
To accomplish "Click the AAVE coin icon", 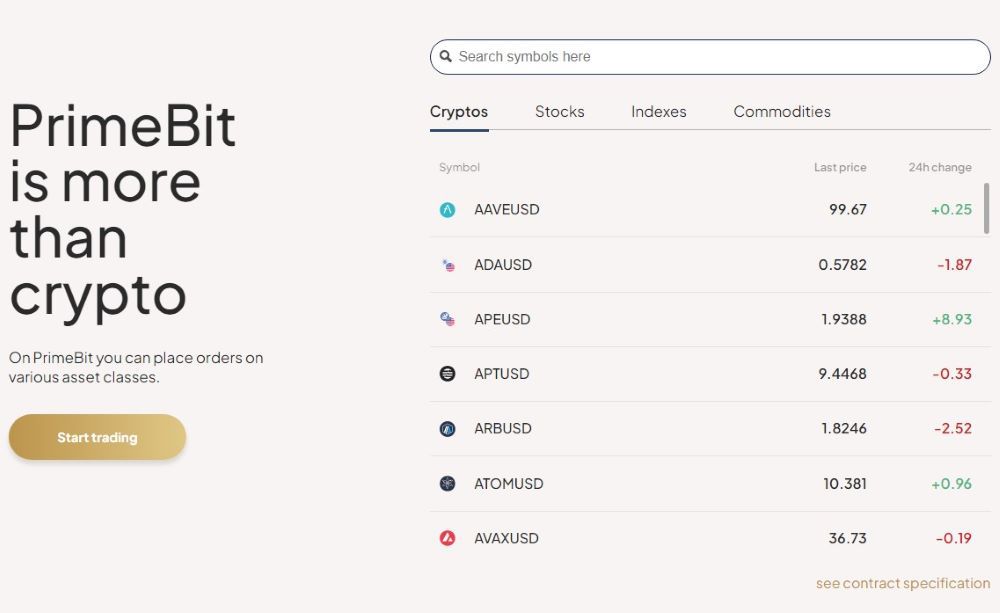I will (448, 209).
